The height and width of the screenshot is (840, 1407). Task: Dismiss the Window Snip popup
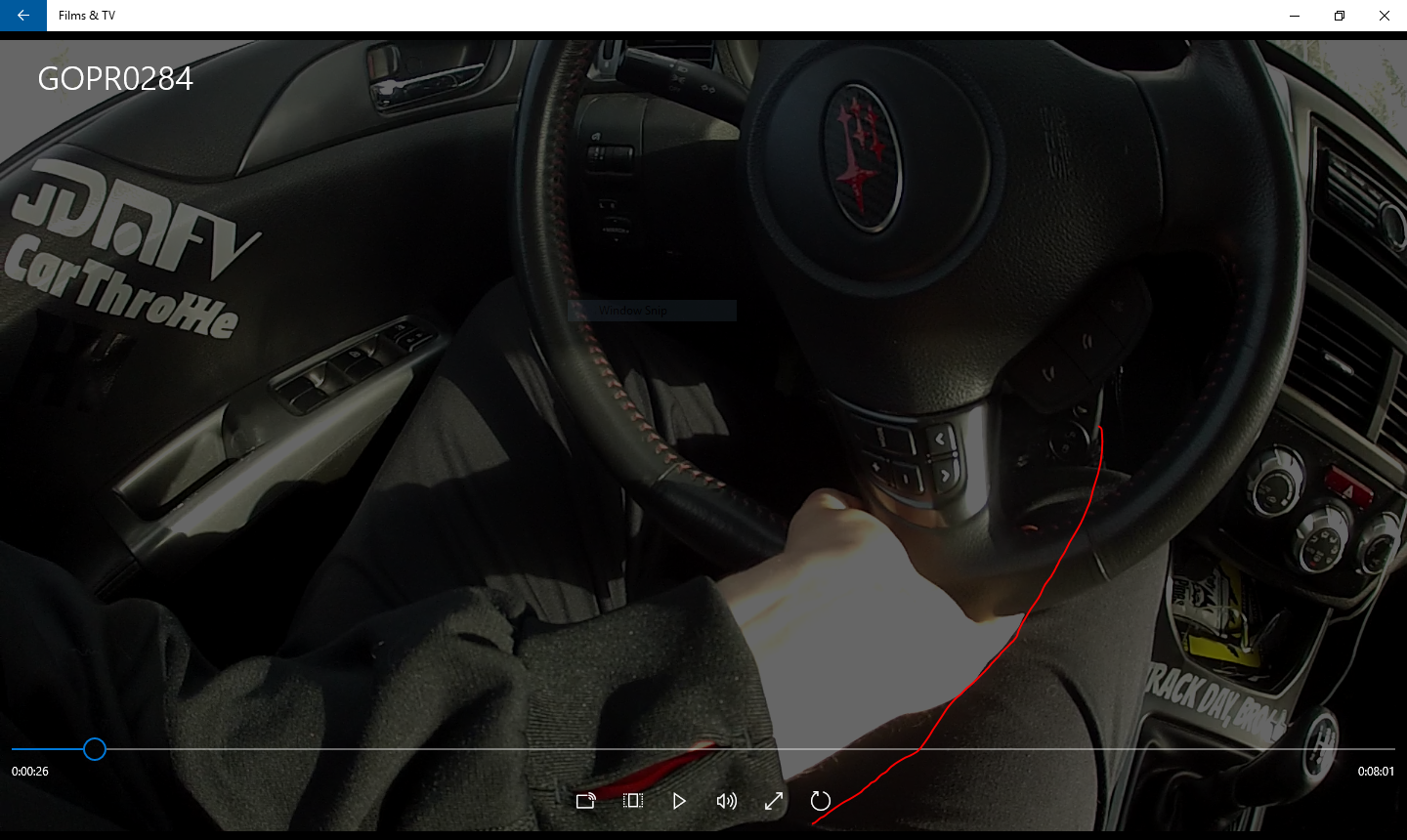[651, 310]
